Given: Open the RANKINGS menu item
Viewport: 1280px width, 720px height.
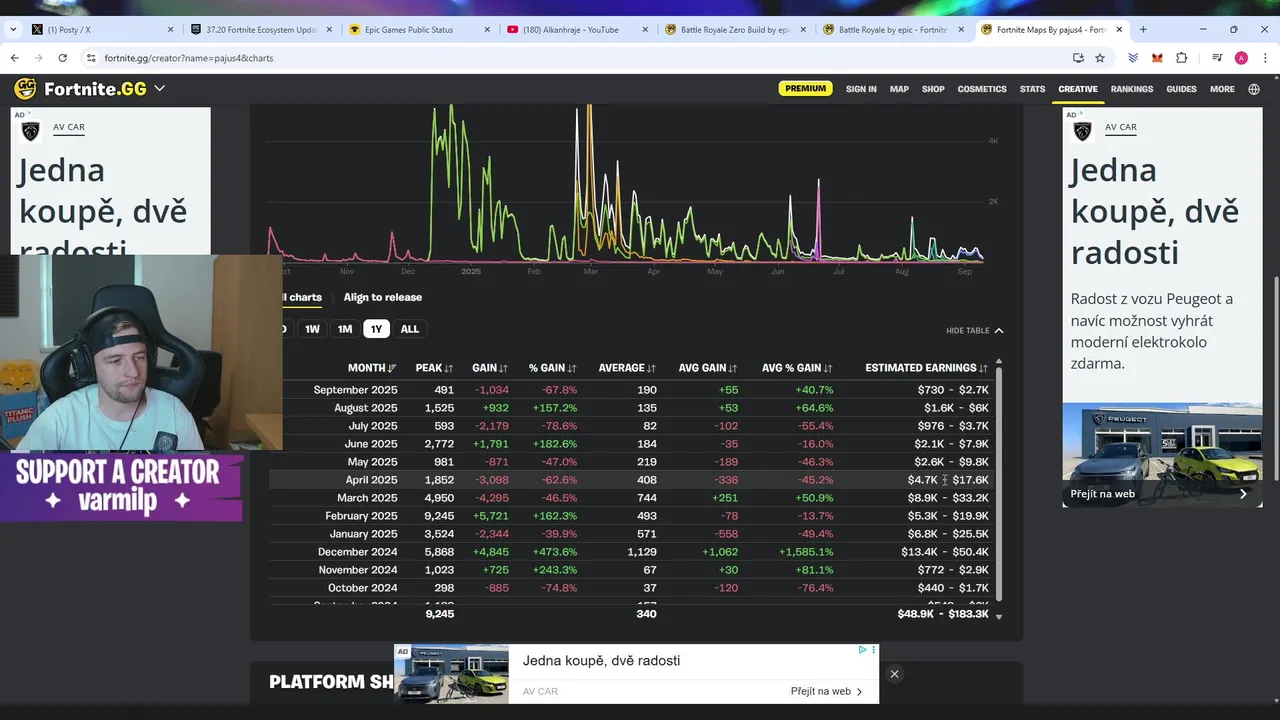Looking at the screenshot, I should pyautogui.click(x=1132, y=89).
